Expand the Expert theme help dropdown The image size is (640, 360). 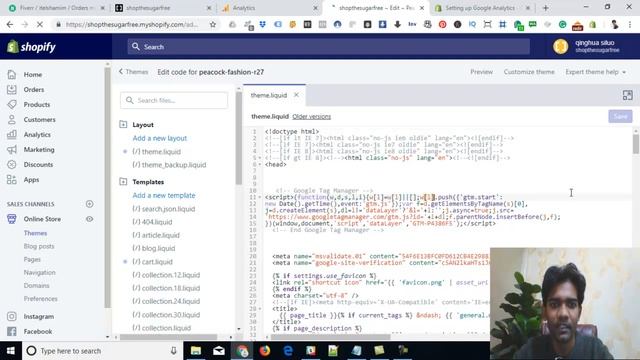tap(595, 72)
